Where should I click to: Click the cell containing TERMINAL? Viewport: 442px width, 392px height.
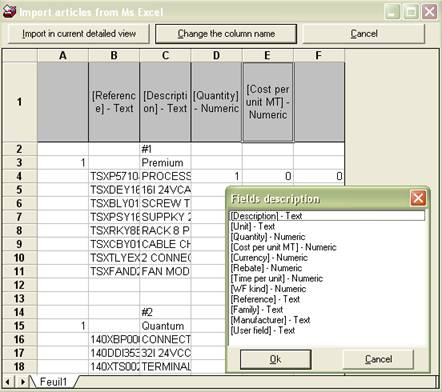165,367
